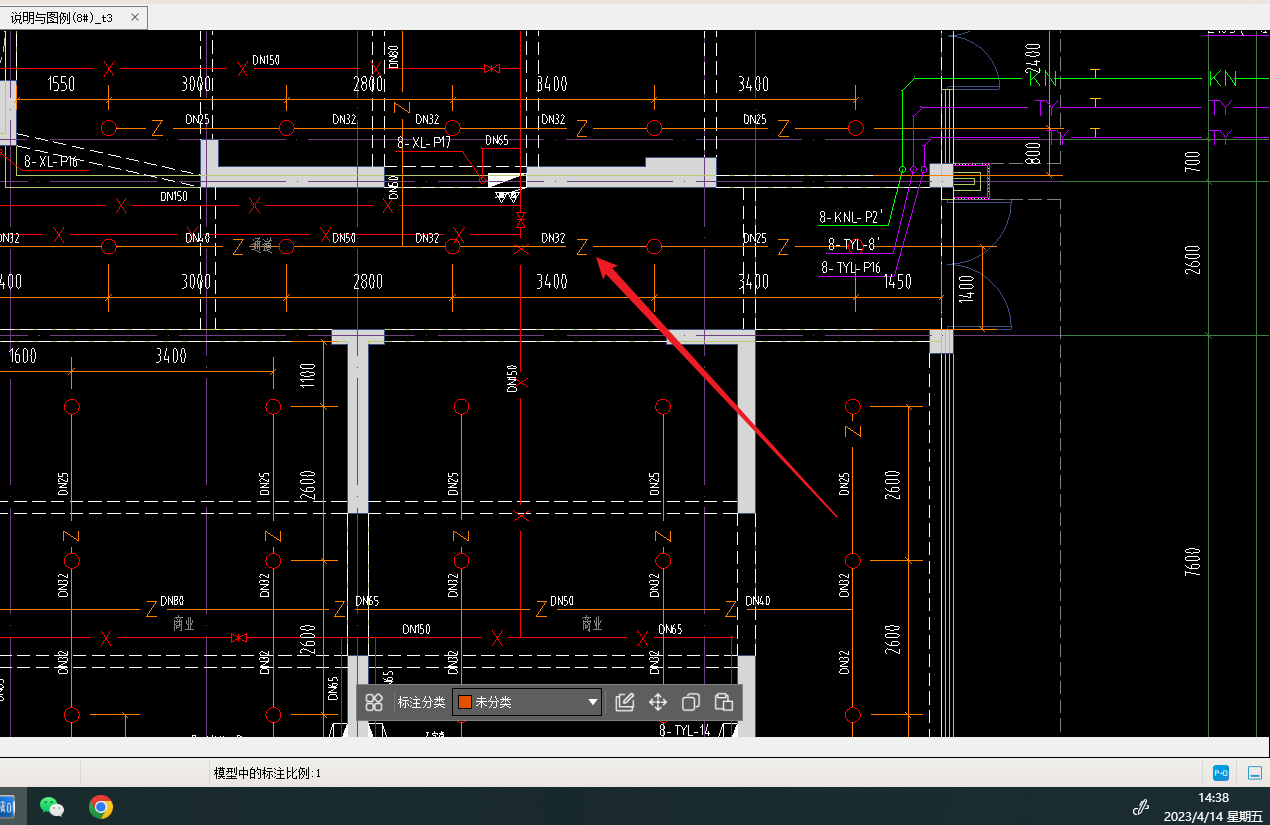The width and height of the screenshot is (1270, 825).
Task: Click the orange Z symbol the red arrow points to
Action: pos(583,246)
